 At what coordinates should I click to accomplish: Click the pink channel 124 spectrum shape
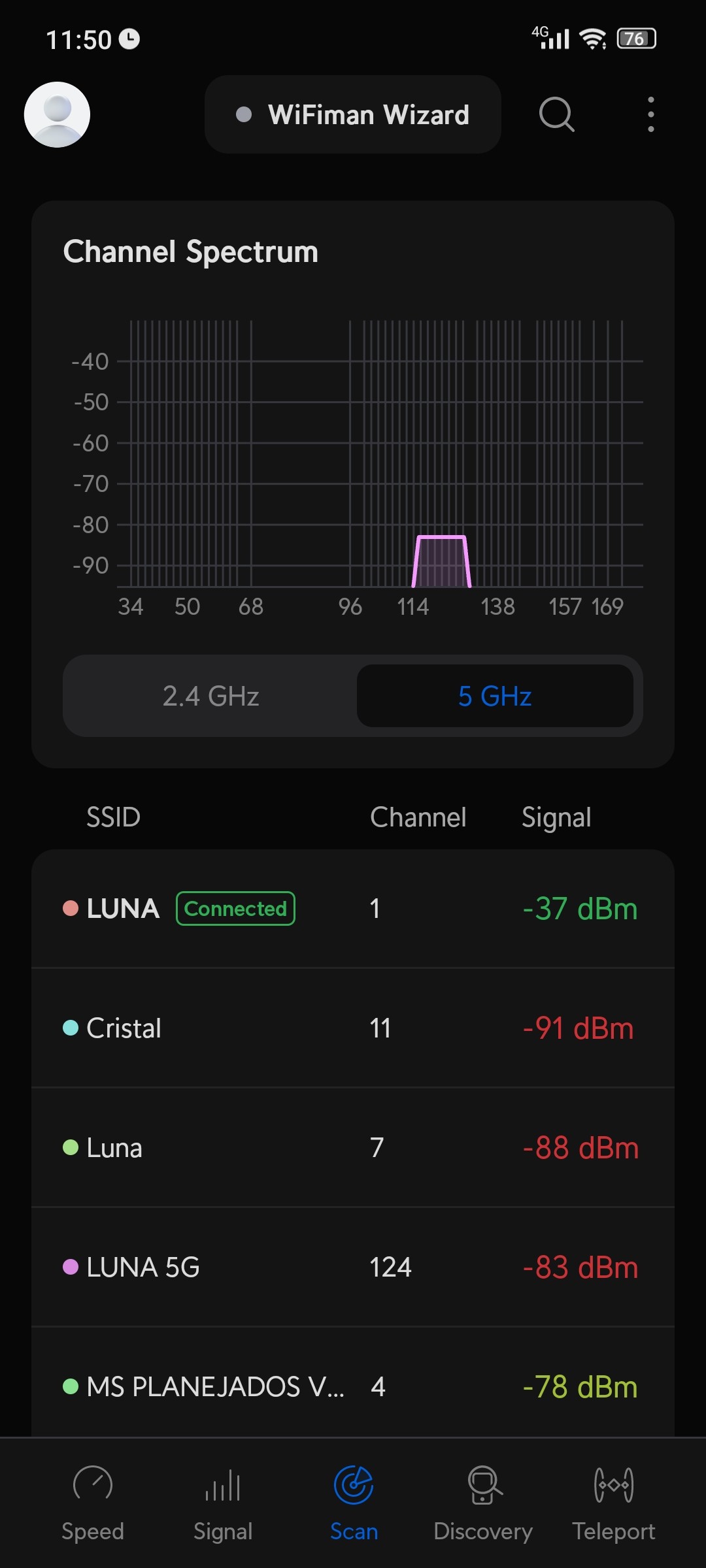[441, 562]
